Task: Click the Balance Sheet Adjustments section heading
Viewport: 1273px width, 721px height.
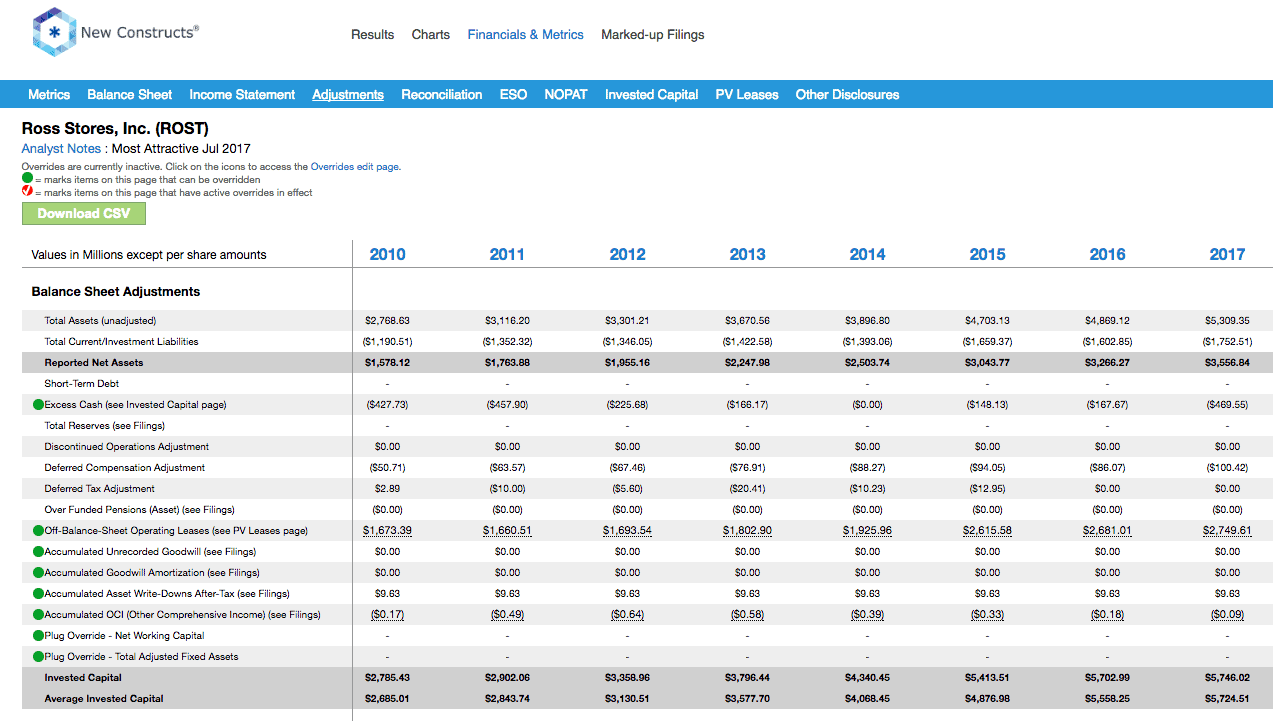Action: point(116,292)
